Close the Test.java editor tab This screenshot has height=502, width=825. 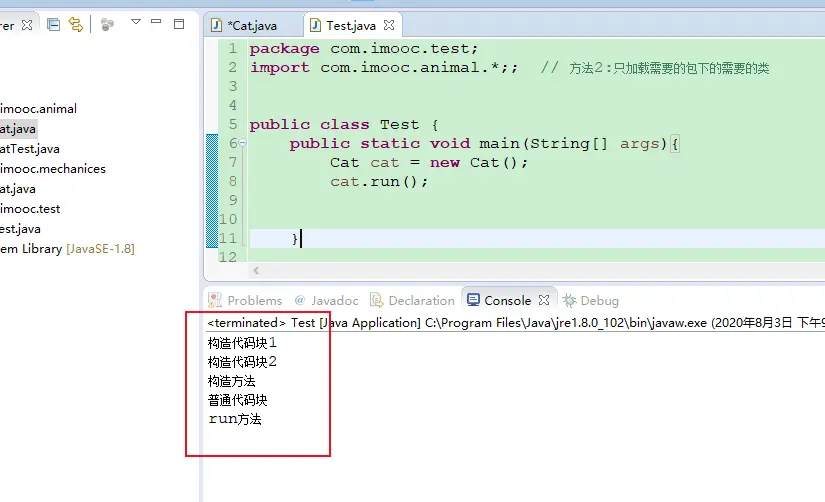389,25
